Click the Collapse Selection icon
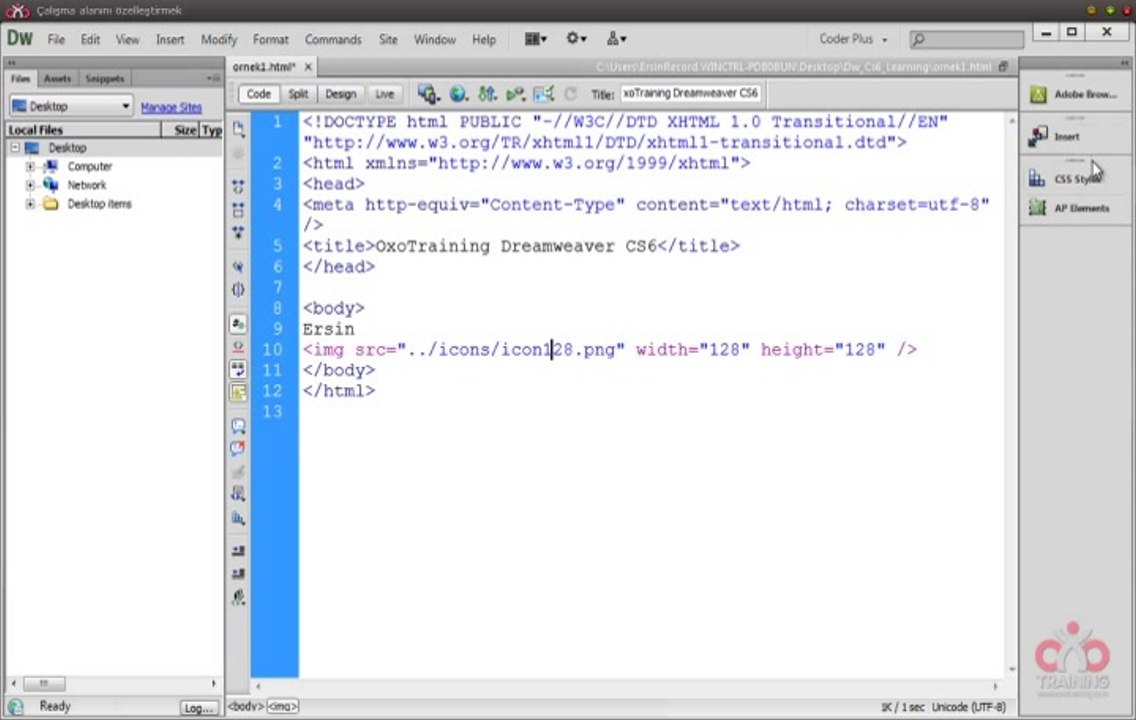 (x=238, y=210)
